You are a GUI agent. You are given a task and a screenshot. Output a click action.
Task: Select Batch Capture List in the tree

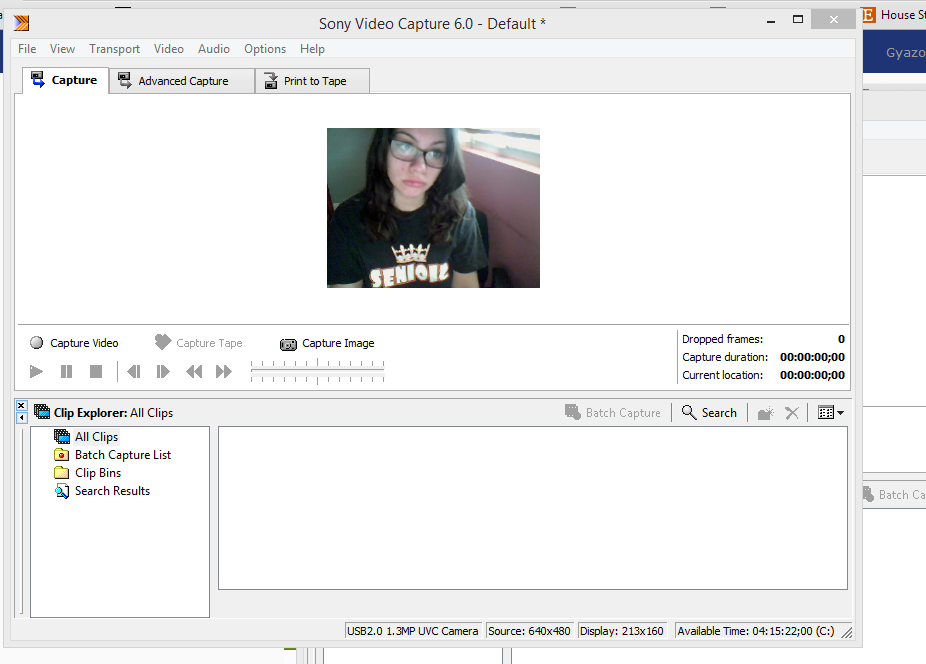[112, 455]
